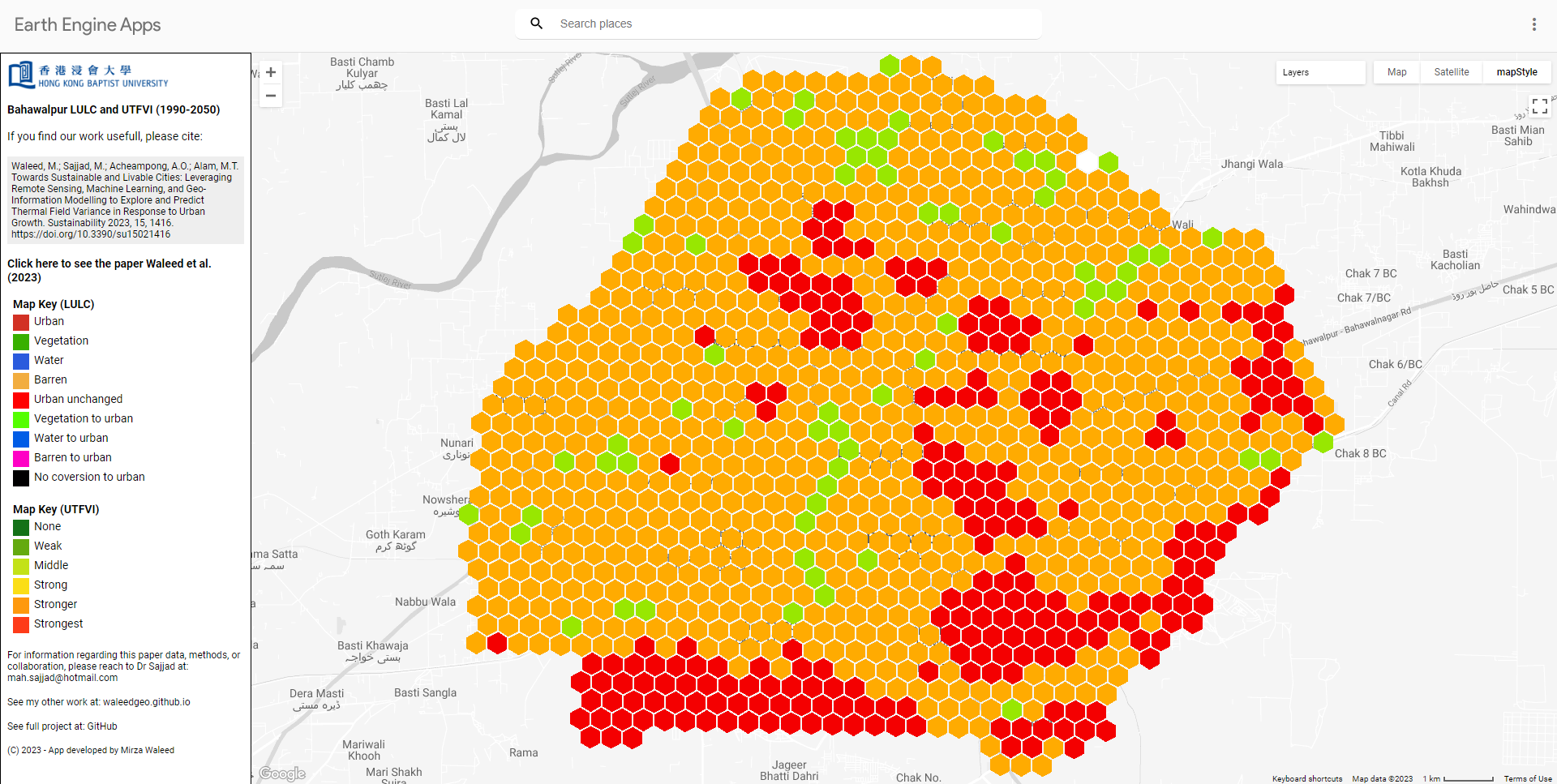Open the waleedgeo.github.io link
1557x784 pixels.
click(146, 702)
